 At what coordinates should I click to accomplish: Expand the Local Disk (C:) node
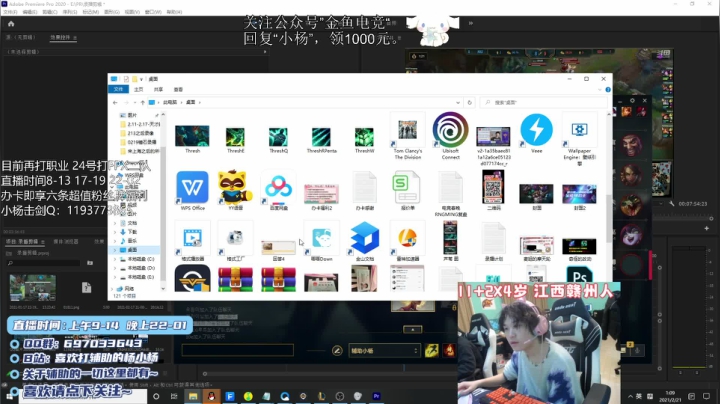(x=115, y=259)
